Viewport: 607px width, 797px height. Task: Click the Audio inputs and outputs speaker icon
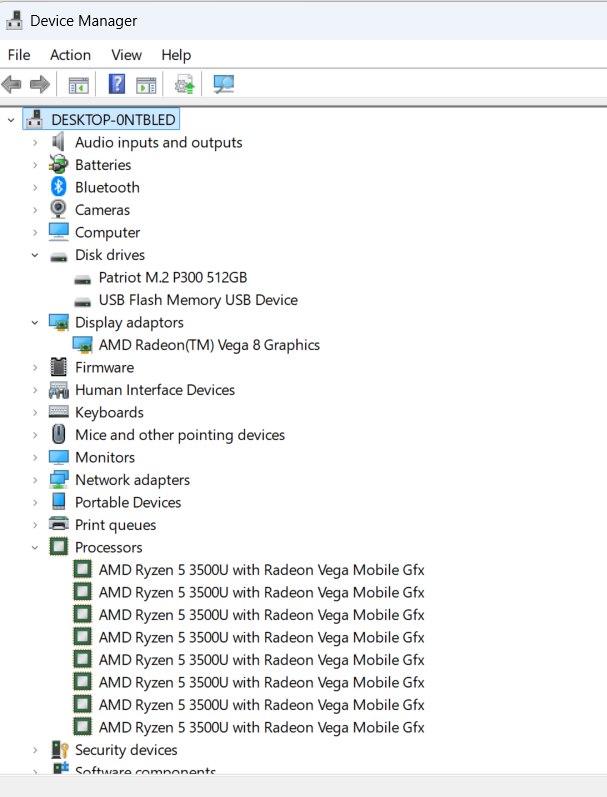click(x=58, y=142)
